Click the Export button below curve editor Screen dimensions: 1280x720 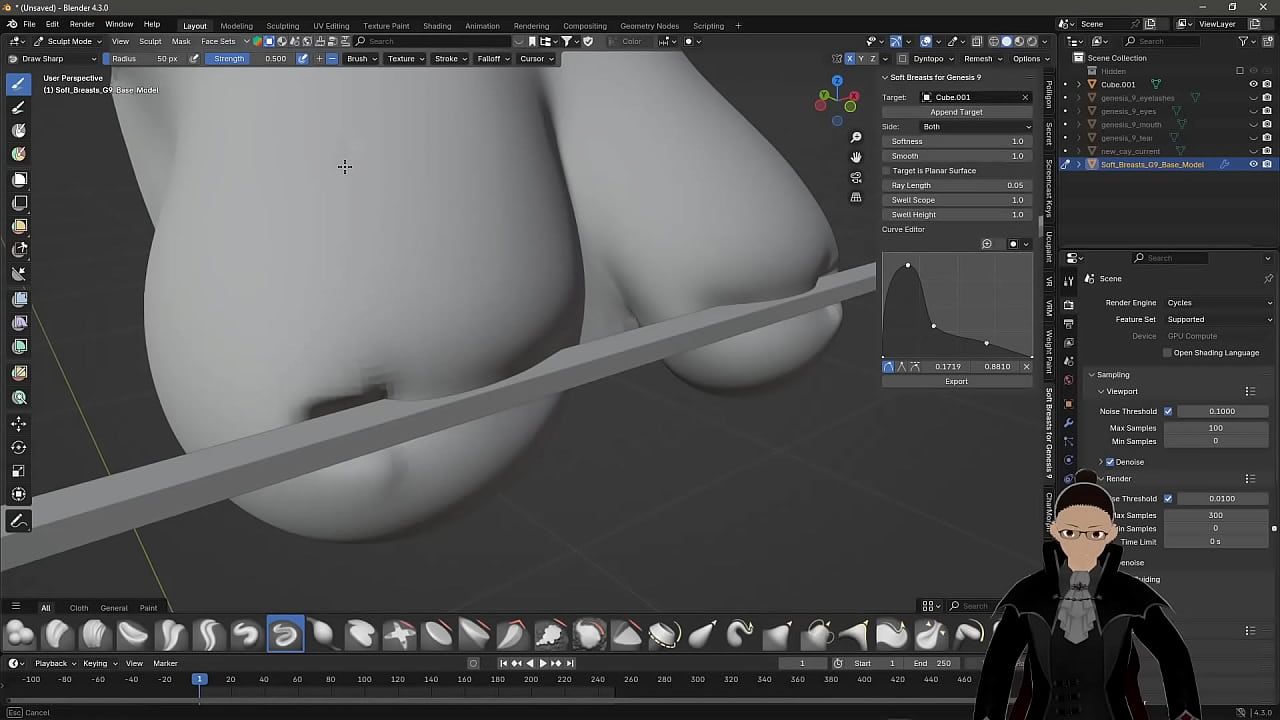956,381
